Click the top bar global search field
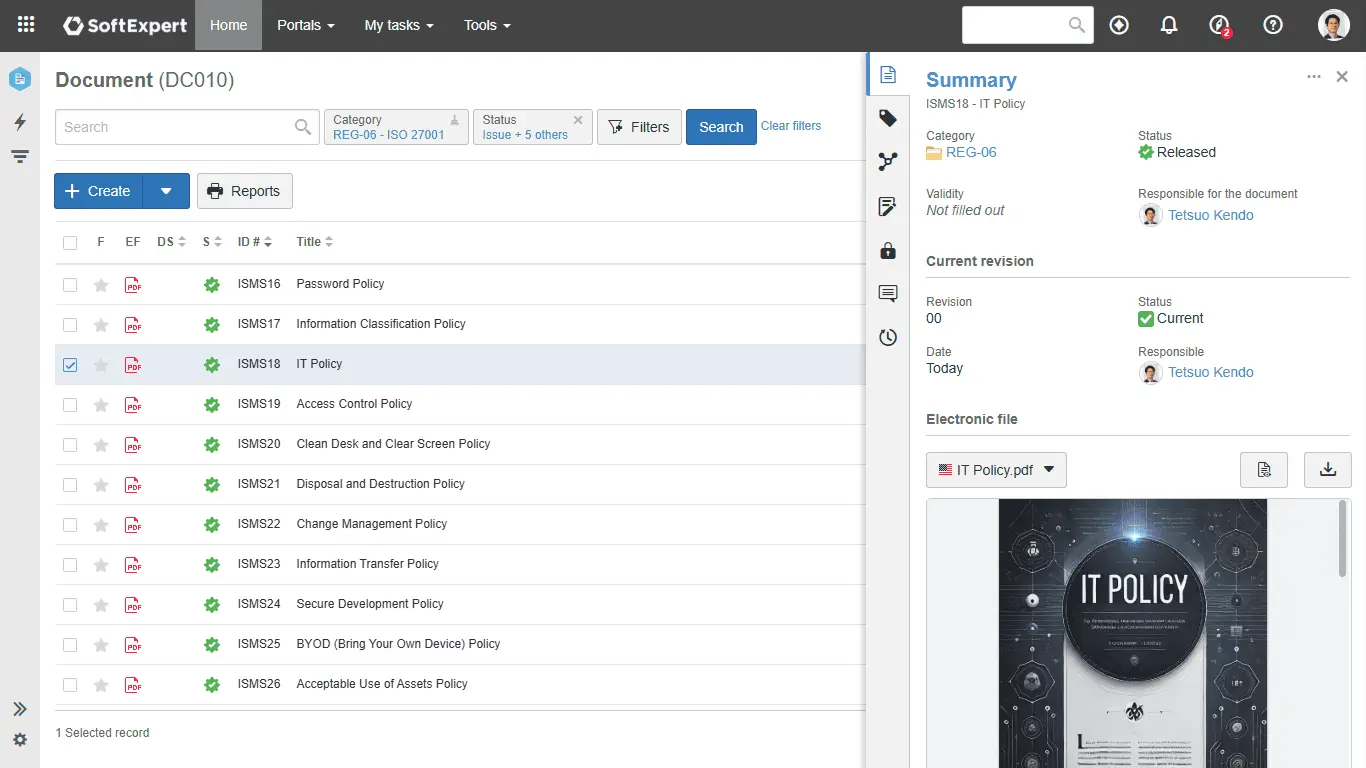Screen dimensions: 1366x768 click(x=1028, y=25)
